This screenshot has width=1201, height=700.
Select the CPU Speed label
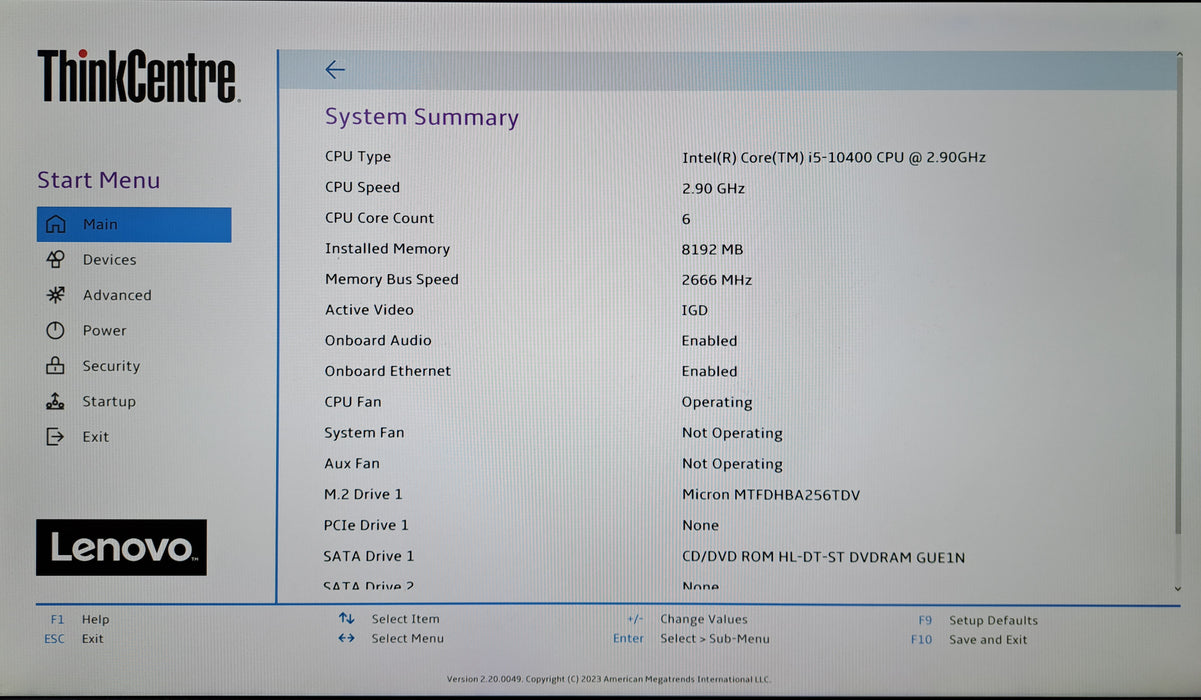pyautogui.click(x=362, y=187)
